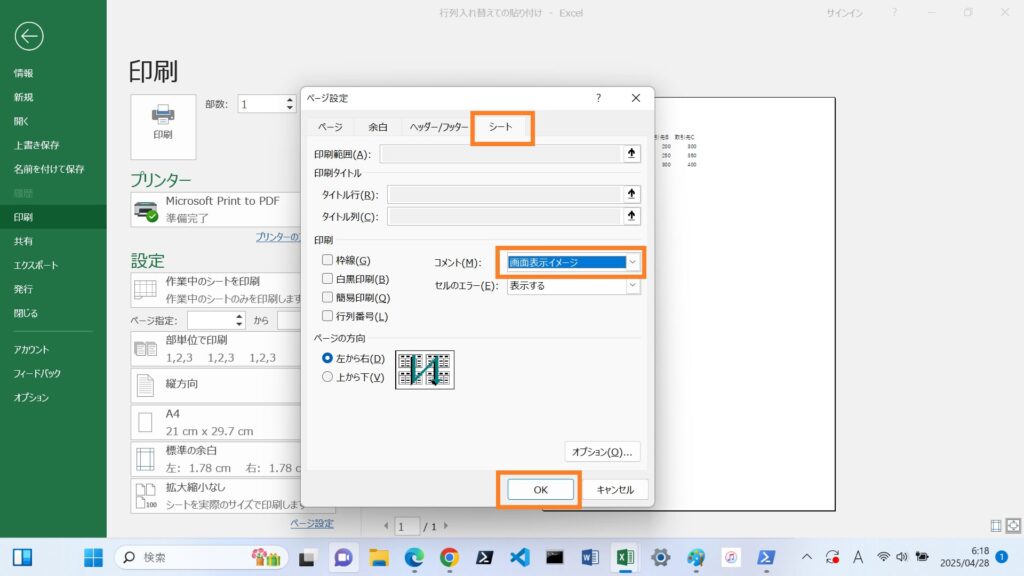1024x576 pixels.
Task: Select left-to-right (左から右) page order
Action: [327, 358]
